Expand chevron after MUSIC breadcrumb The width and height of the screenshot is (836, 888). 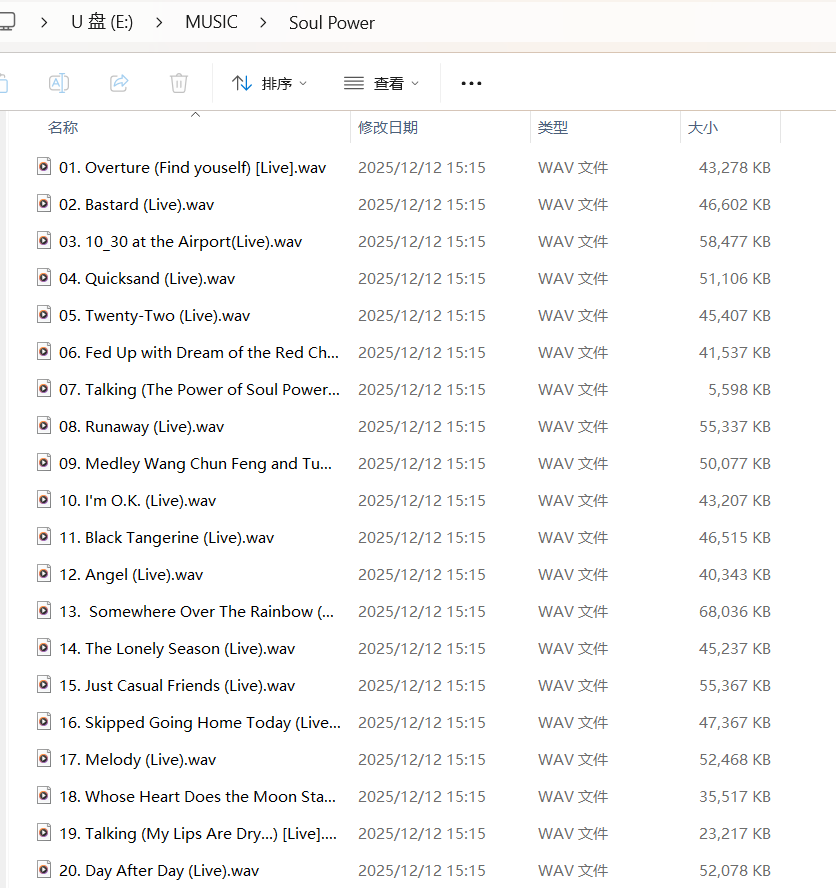click(263, 23)
